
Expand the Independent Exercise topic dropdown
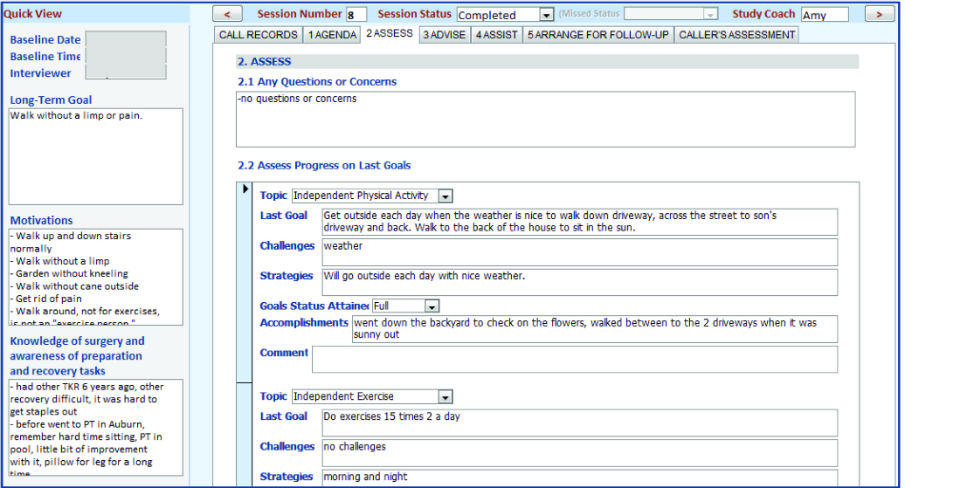coord(445,397)
